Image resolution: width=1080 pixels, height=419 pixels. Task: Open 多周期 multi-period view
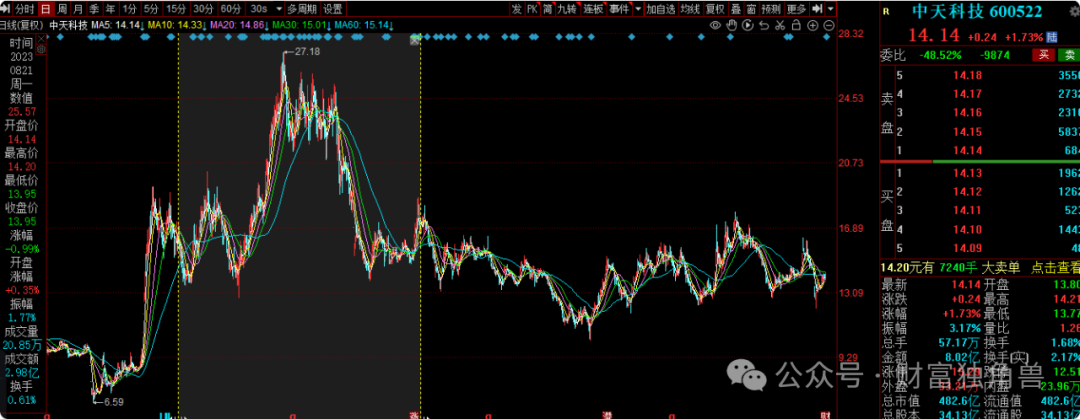[x=302, y=9]
